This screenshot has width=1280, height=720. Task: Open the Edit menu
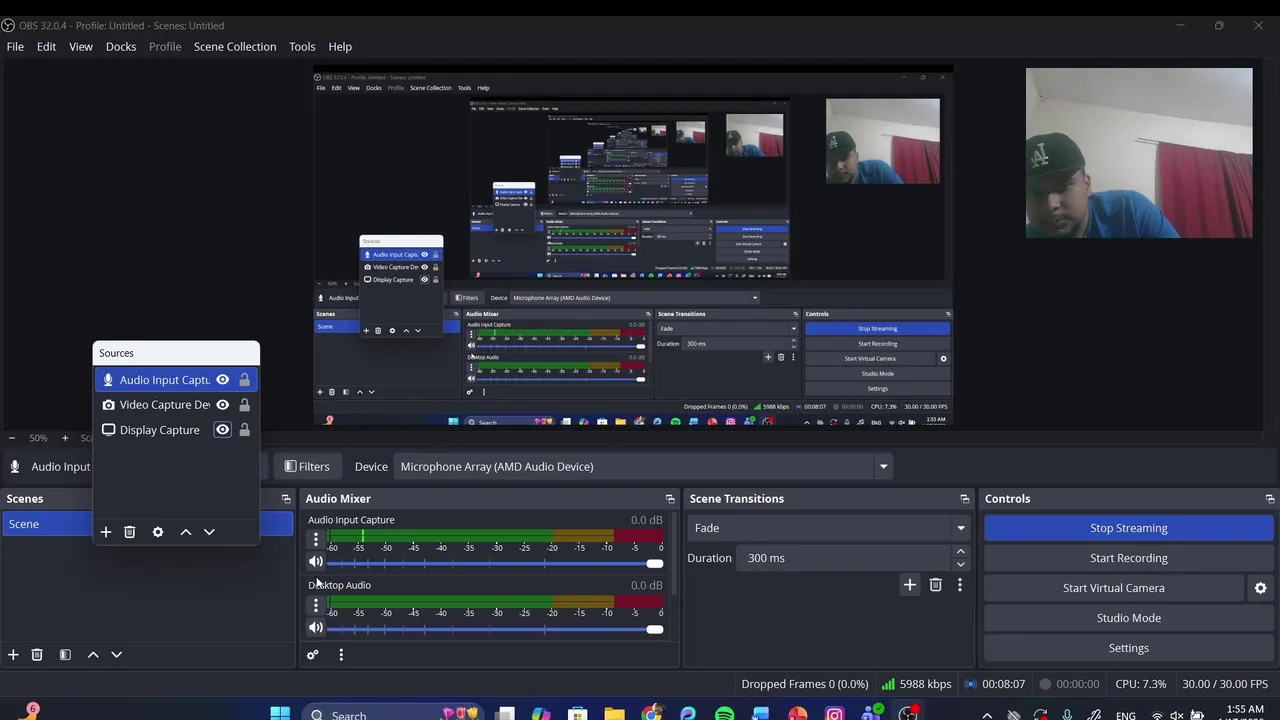click(46, 47)
